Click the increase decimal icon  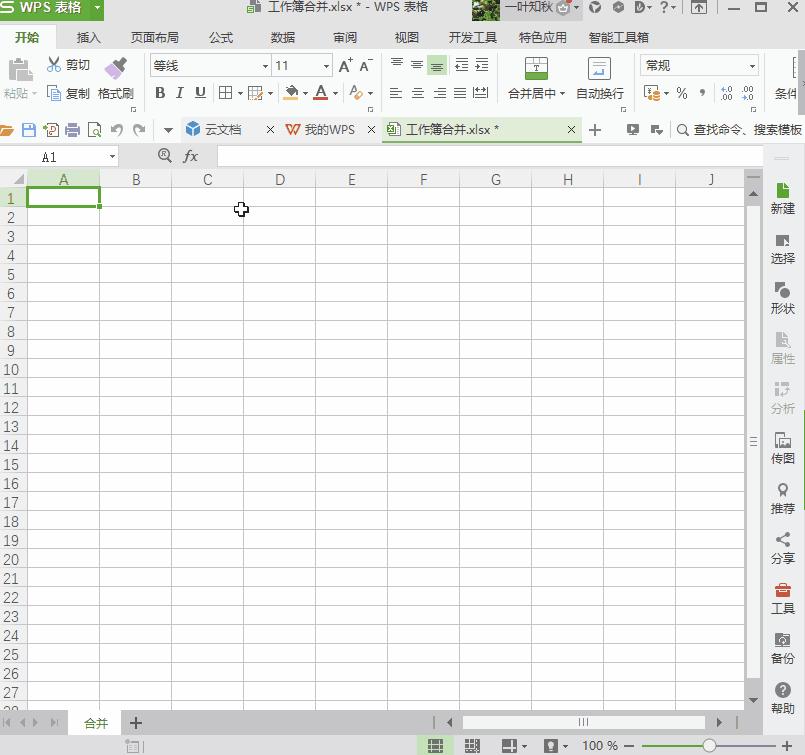728,93
